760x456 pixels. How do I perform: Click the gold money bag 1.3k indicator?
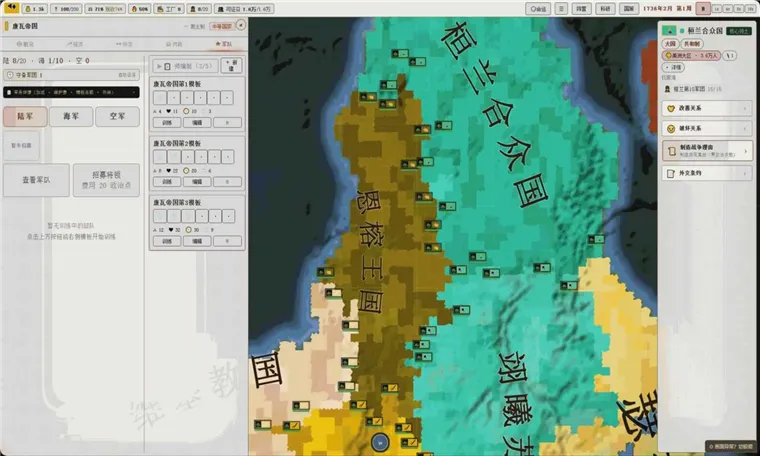click(34, 9)
